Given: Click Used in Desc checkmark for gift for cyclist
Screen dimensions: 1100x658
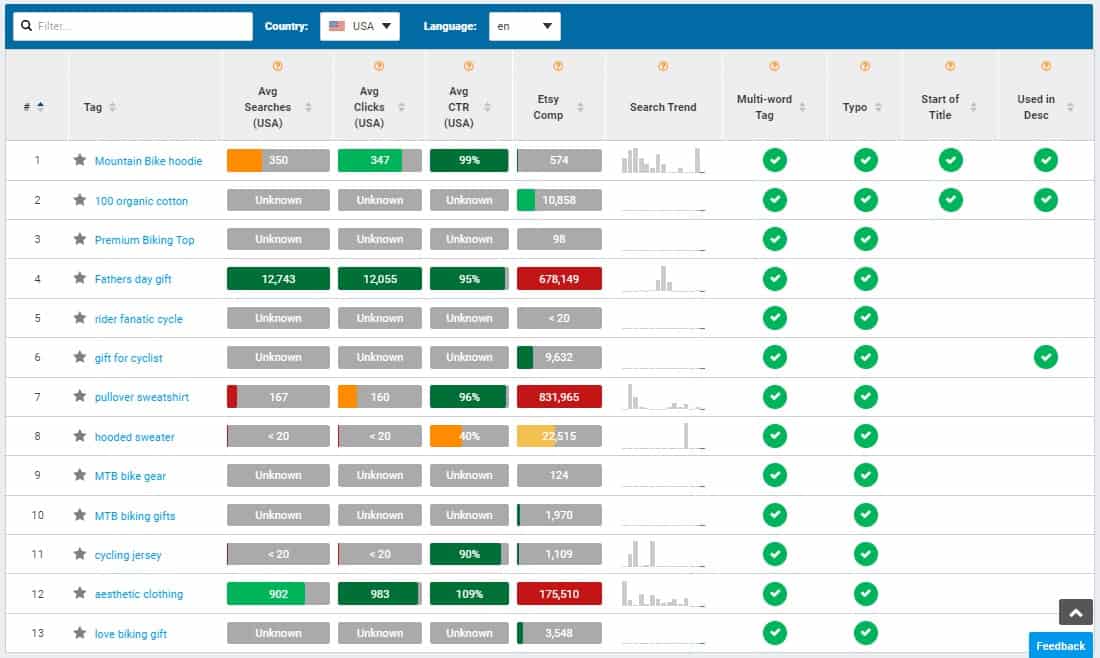Looking at the screenshot, I should click(1045, 357).
